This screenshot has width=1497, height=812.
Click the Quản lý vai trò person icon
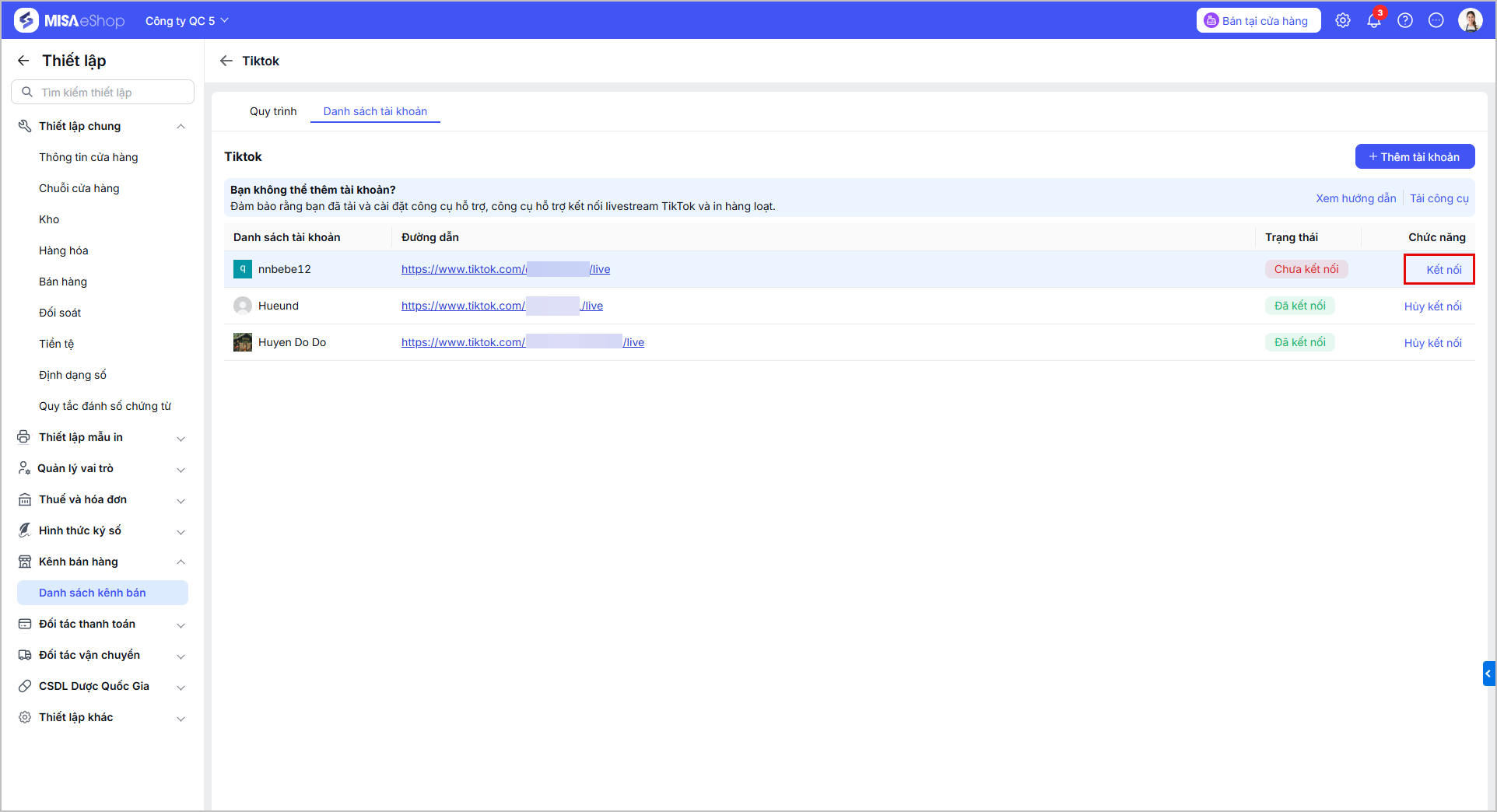click(24, 468)
